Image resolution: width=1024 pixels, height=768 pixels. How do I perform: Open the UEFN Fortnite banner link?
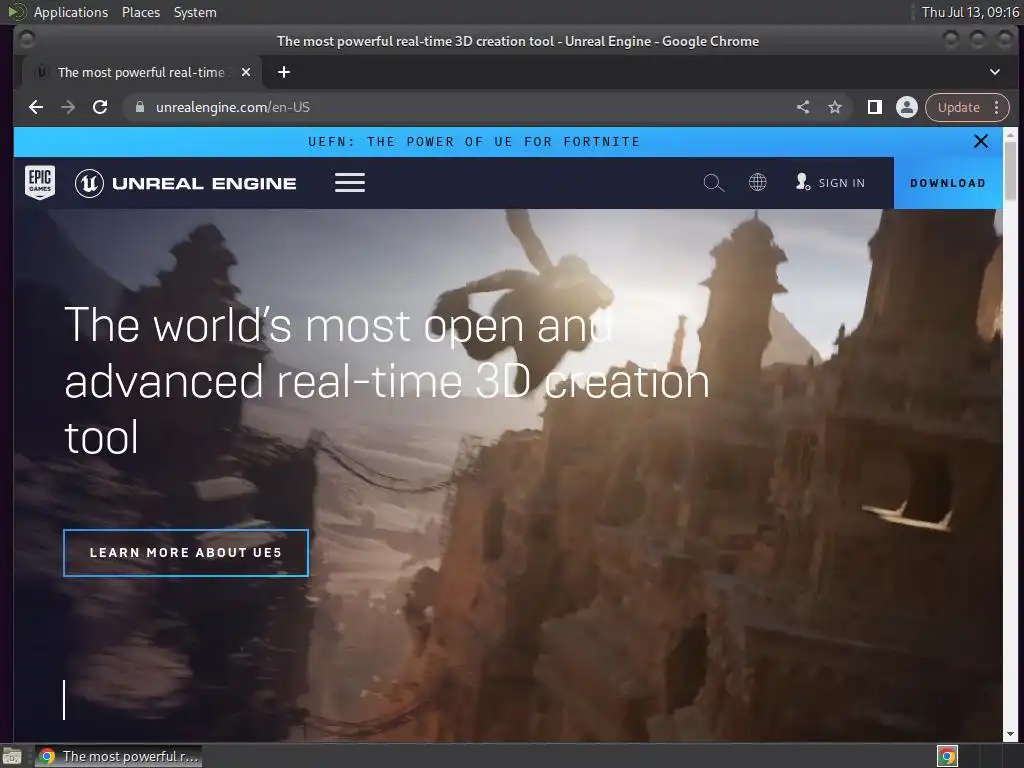pos(474,142)
